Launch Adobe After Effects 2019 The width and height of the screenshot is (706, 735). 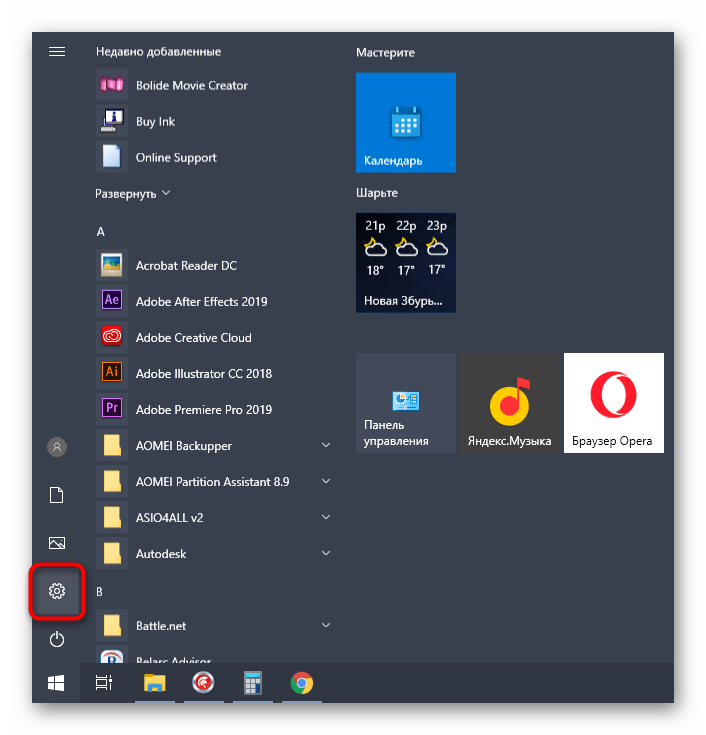click(201, 301)
